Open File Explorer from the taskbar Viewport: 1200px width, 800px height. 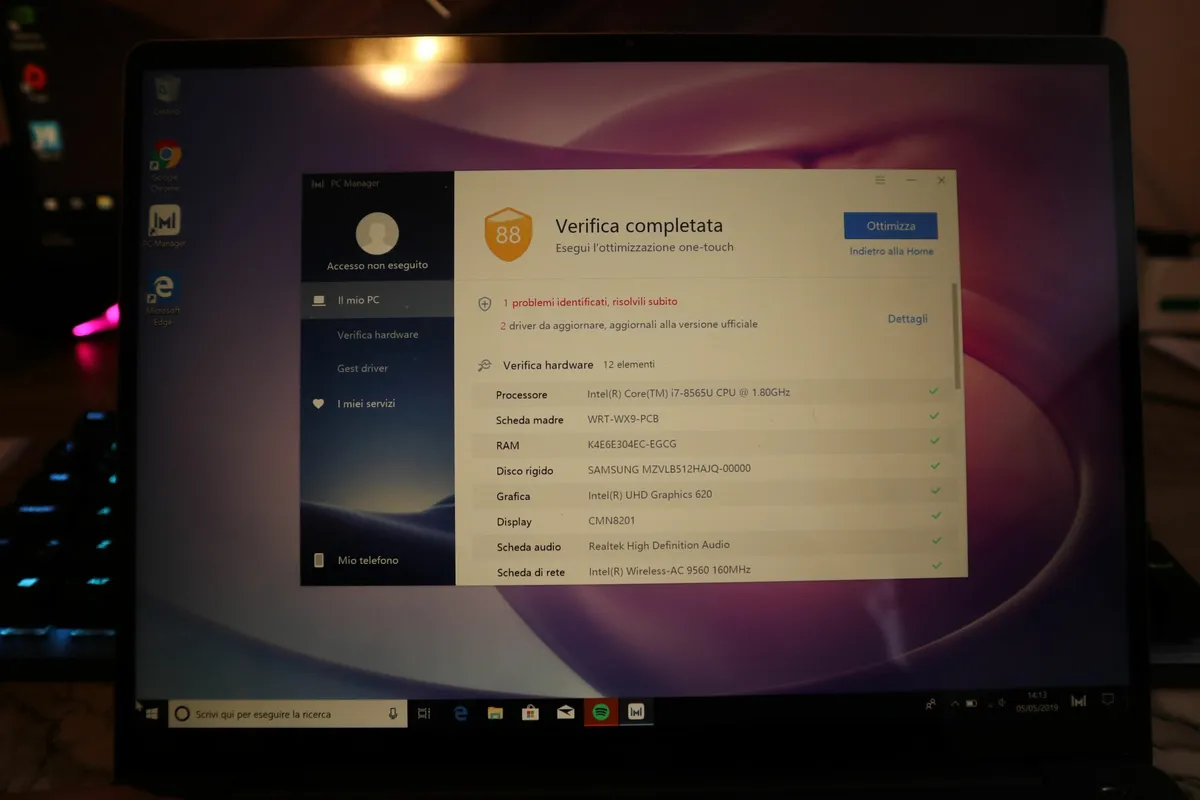[x=495, y=713]
